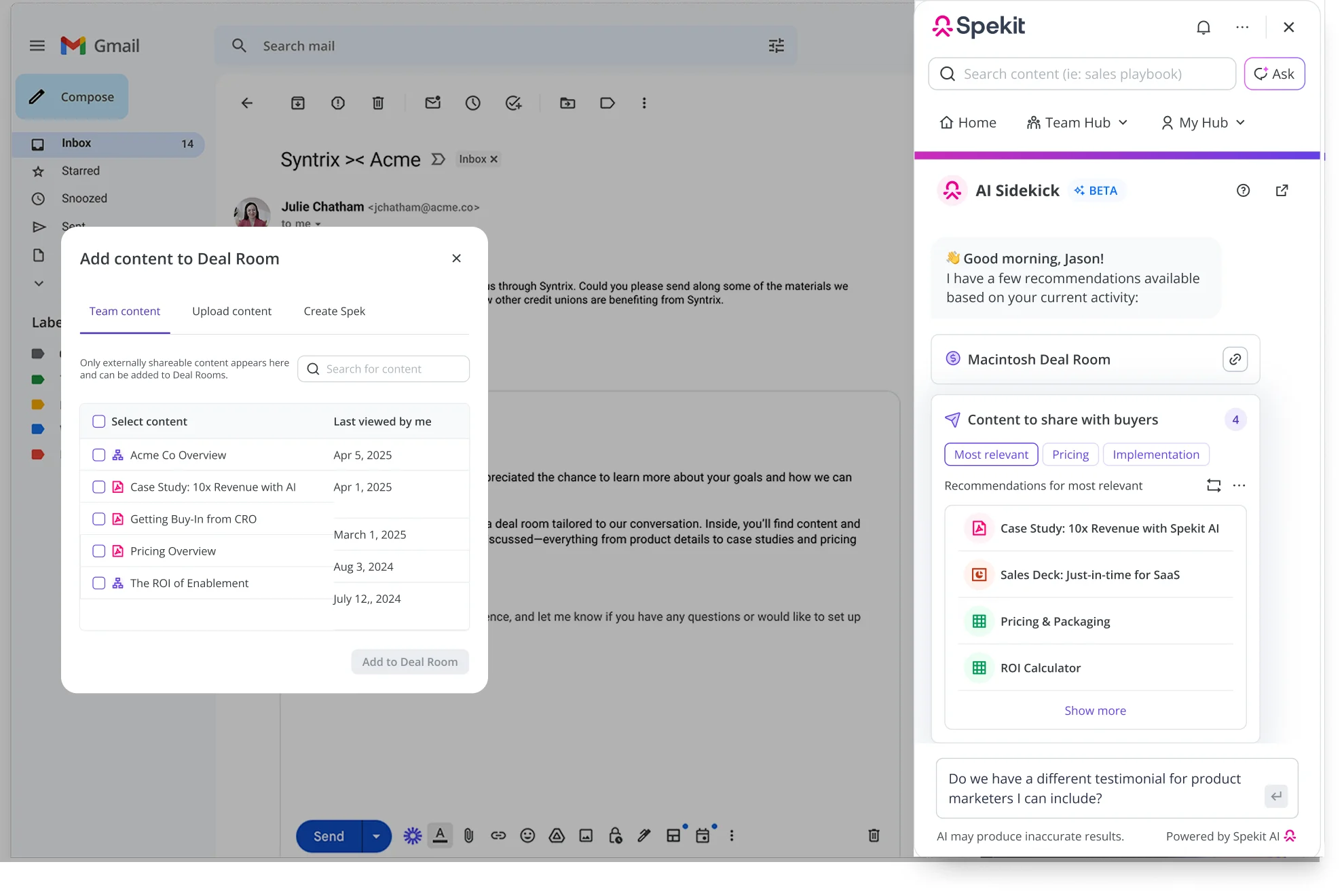Click the Ask button in Spekit
This screenshot has width=1344, height=896.
click(1275, 74)
